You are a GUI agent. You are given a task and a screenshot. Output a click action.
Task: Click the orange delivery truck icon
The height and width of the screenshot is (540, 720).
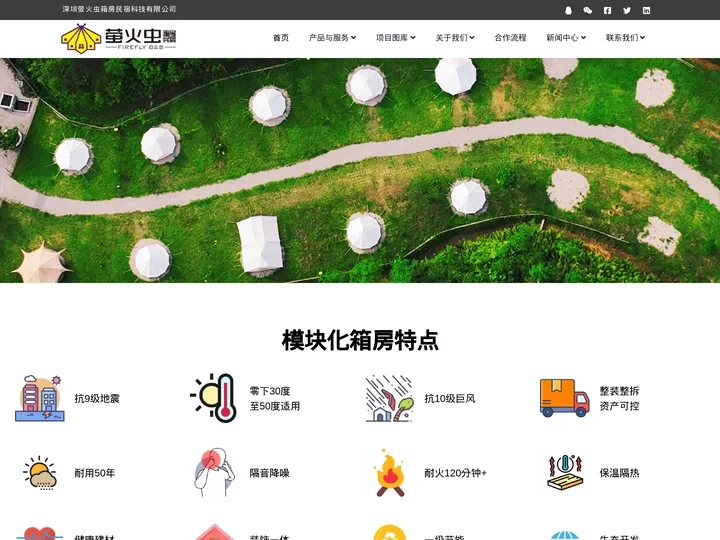coord(565,398)
